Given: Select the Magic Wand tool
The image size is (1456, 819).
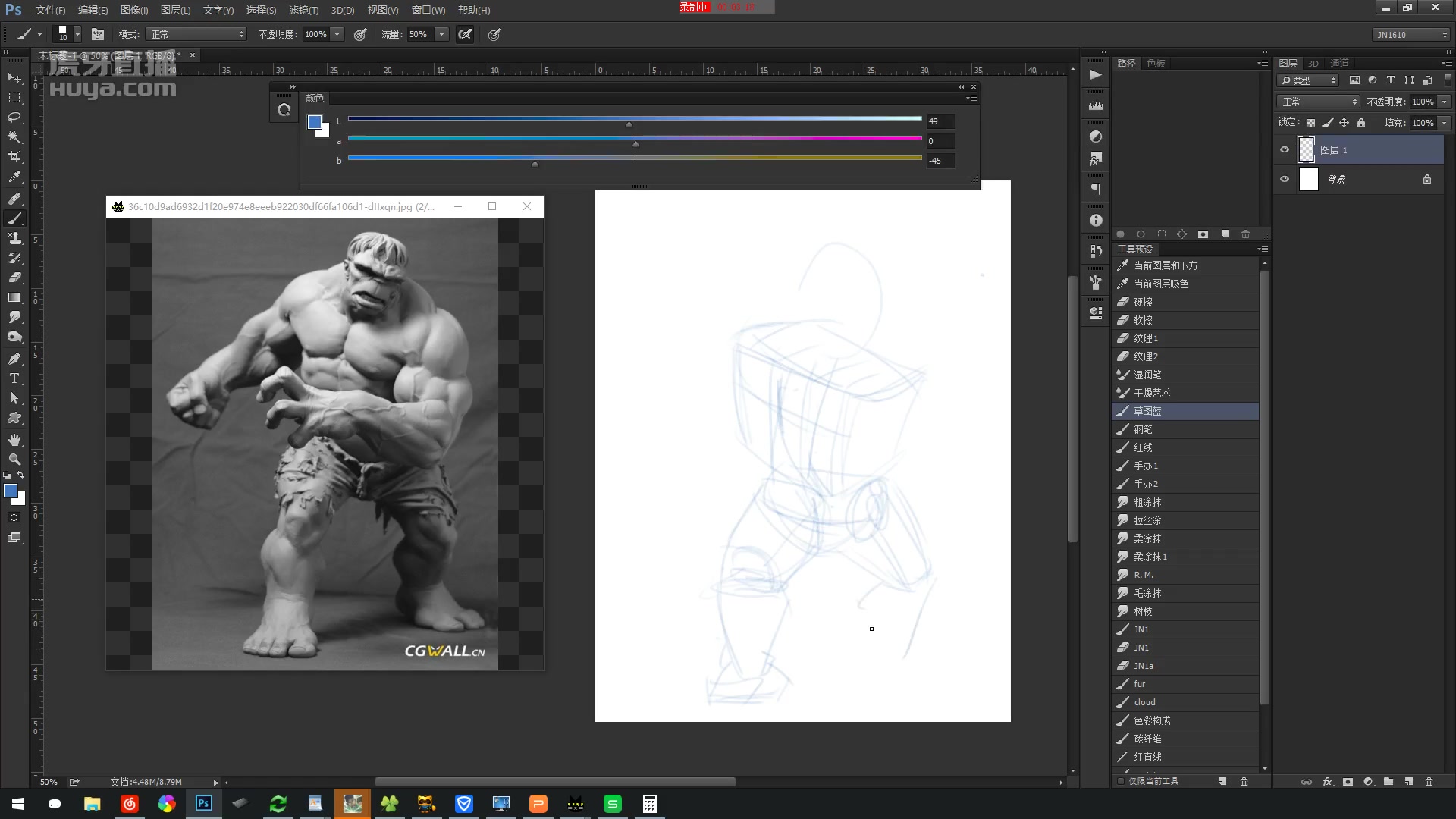Looking at the screenshot, I should coord(14,137).
